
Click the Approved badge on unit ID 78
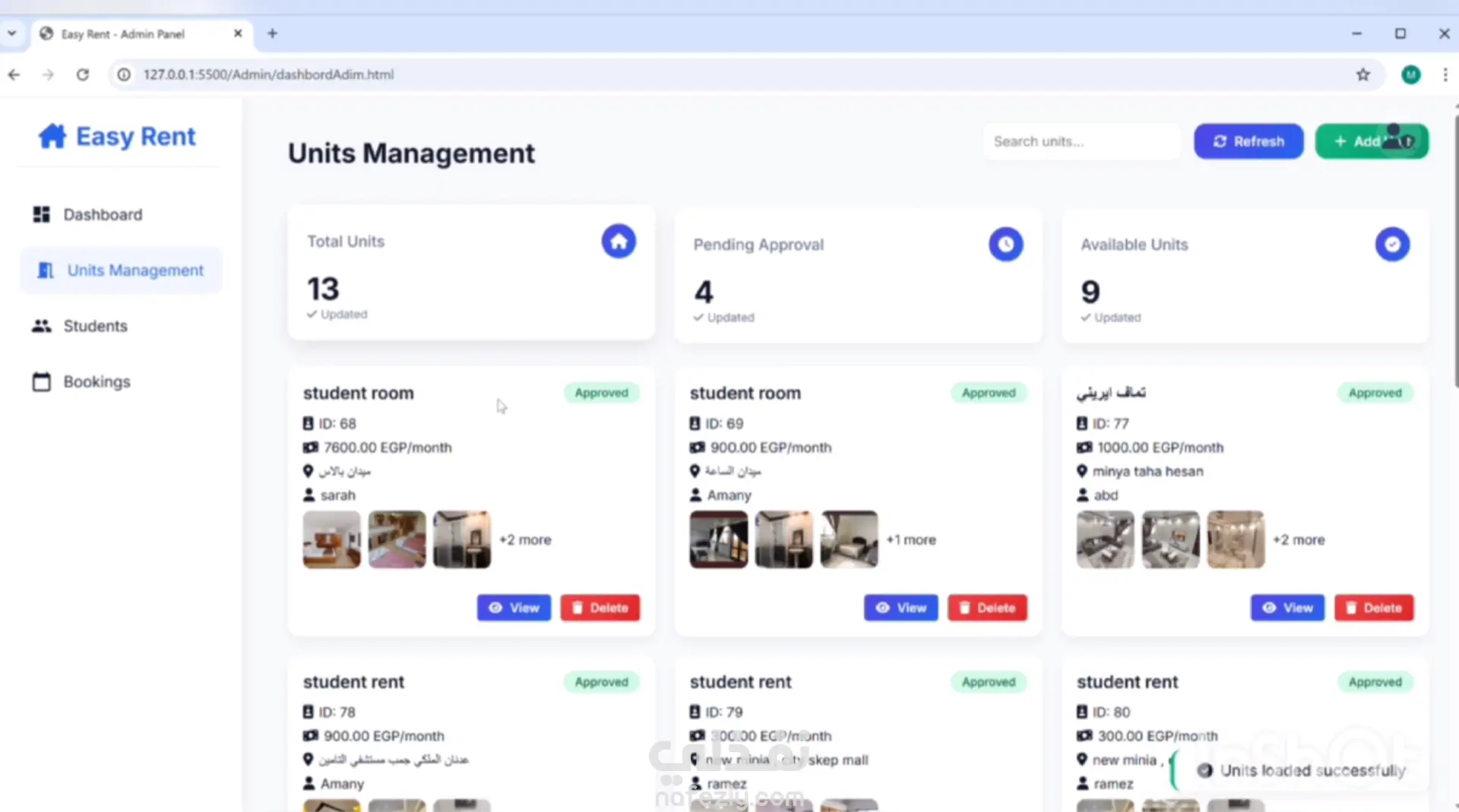coord(602,682)
